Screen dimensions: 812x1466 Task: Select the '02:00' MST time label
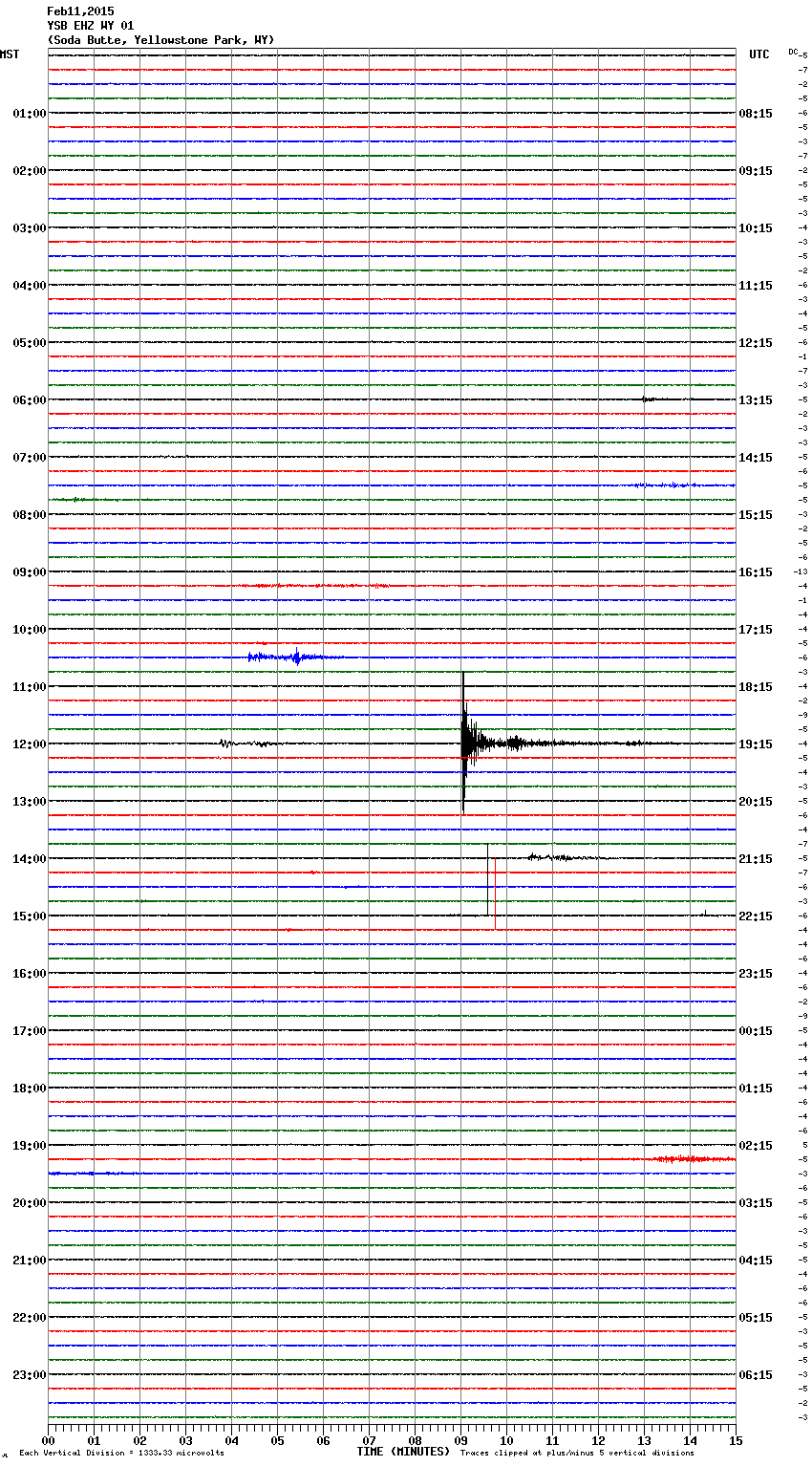pyautogui.click(x=29, y=171)
